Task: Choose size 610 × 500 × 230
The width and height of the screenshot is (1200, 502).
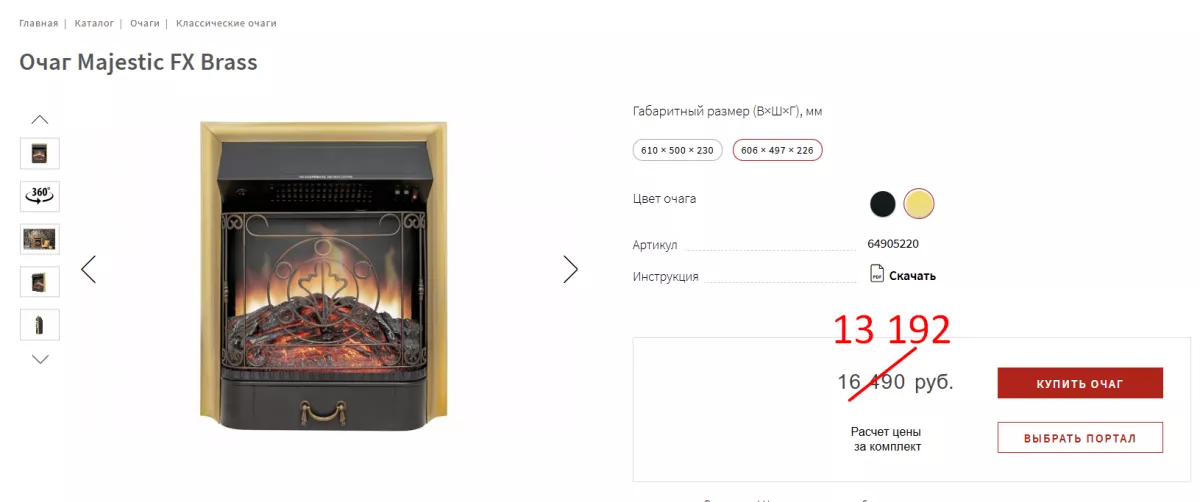Action: click(678, 150)
